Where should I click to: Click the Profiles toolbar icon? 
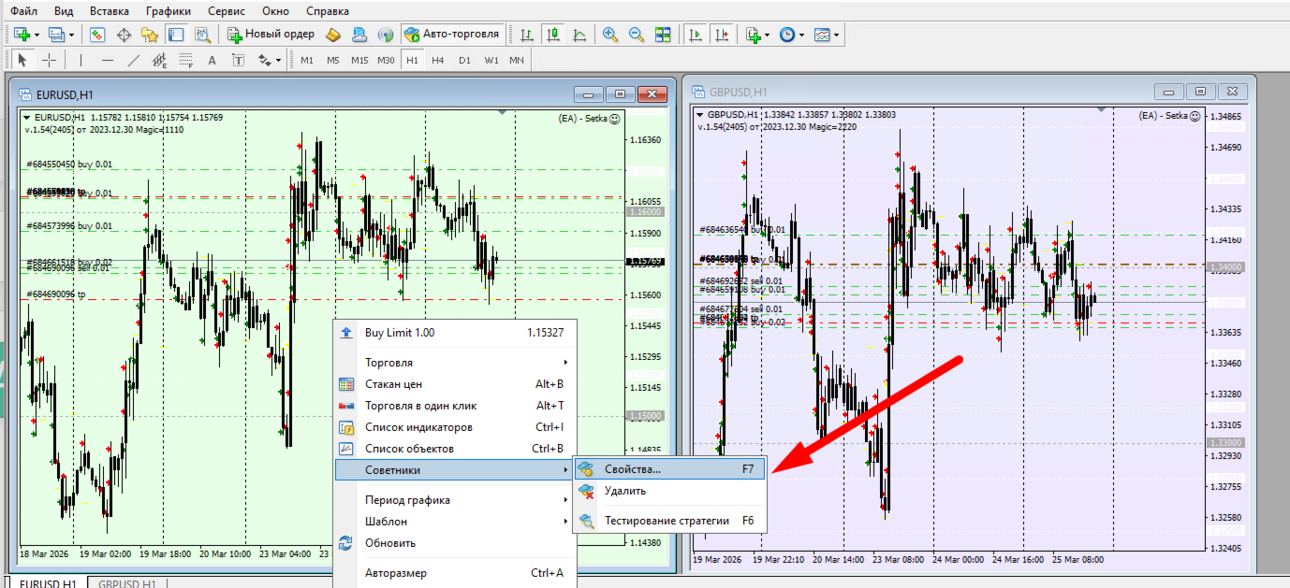point(56,34)
